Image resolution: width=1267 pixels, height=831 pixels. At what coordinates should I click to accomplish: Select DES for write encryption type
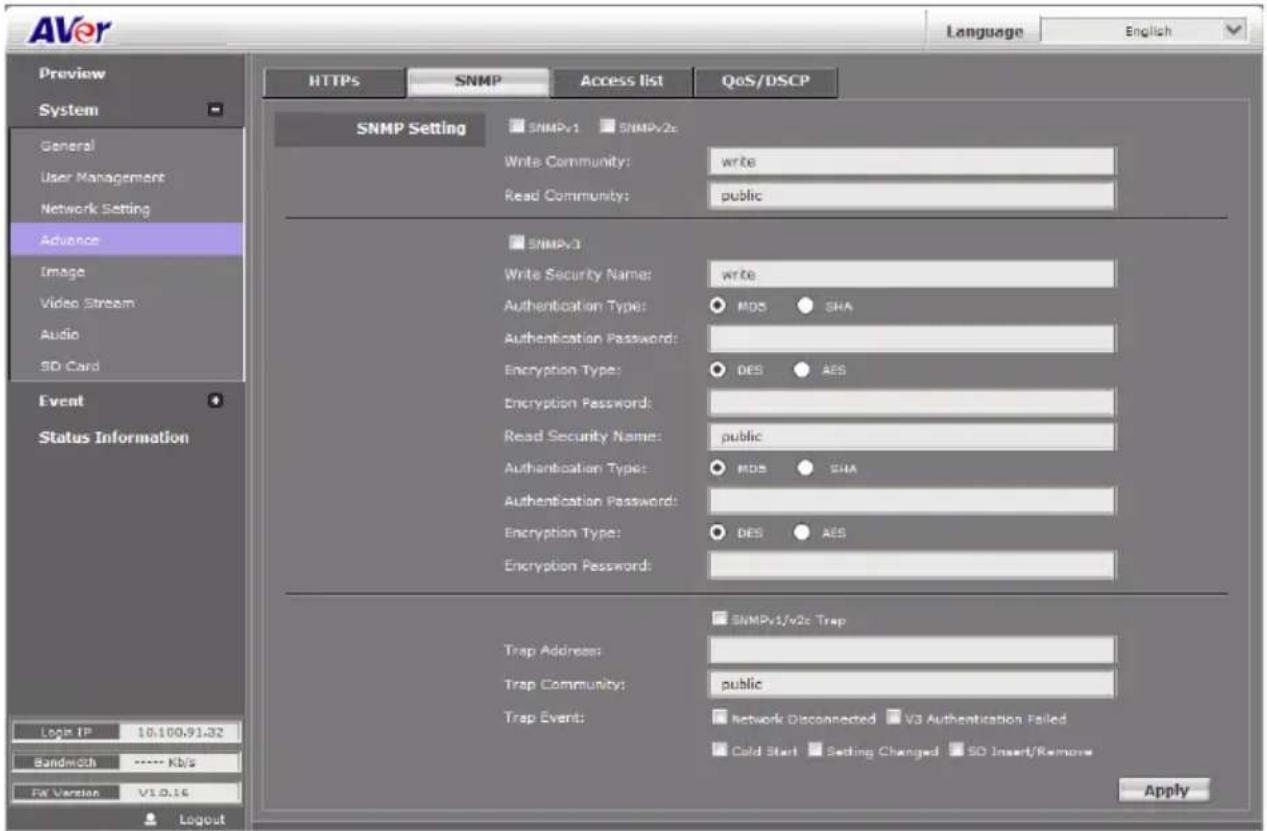718,370
